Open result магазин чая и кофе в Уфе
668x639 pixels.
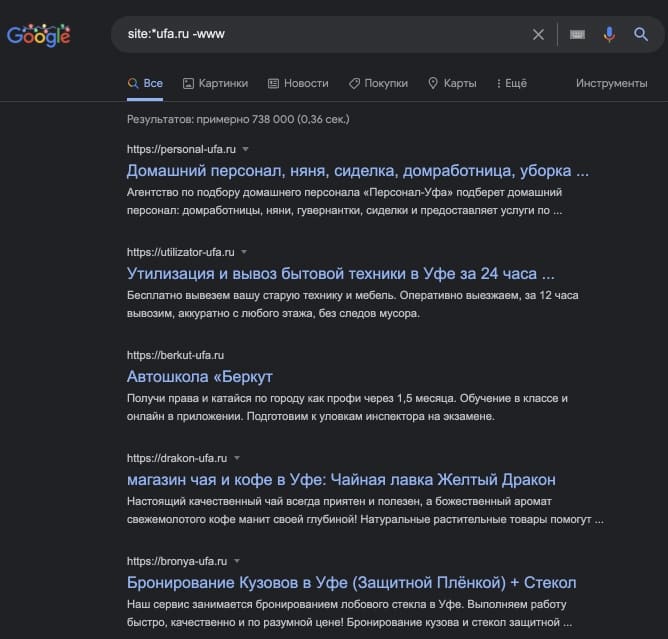341,480
